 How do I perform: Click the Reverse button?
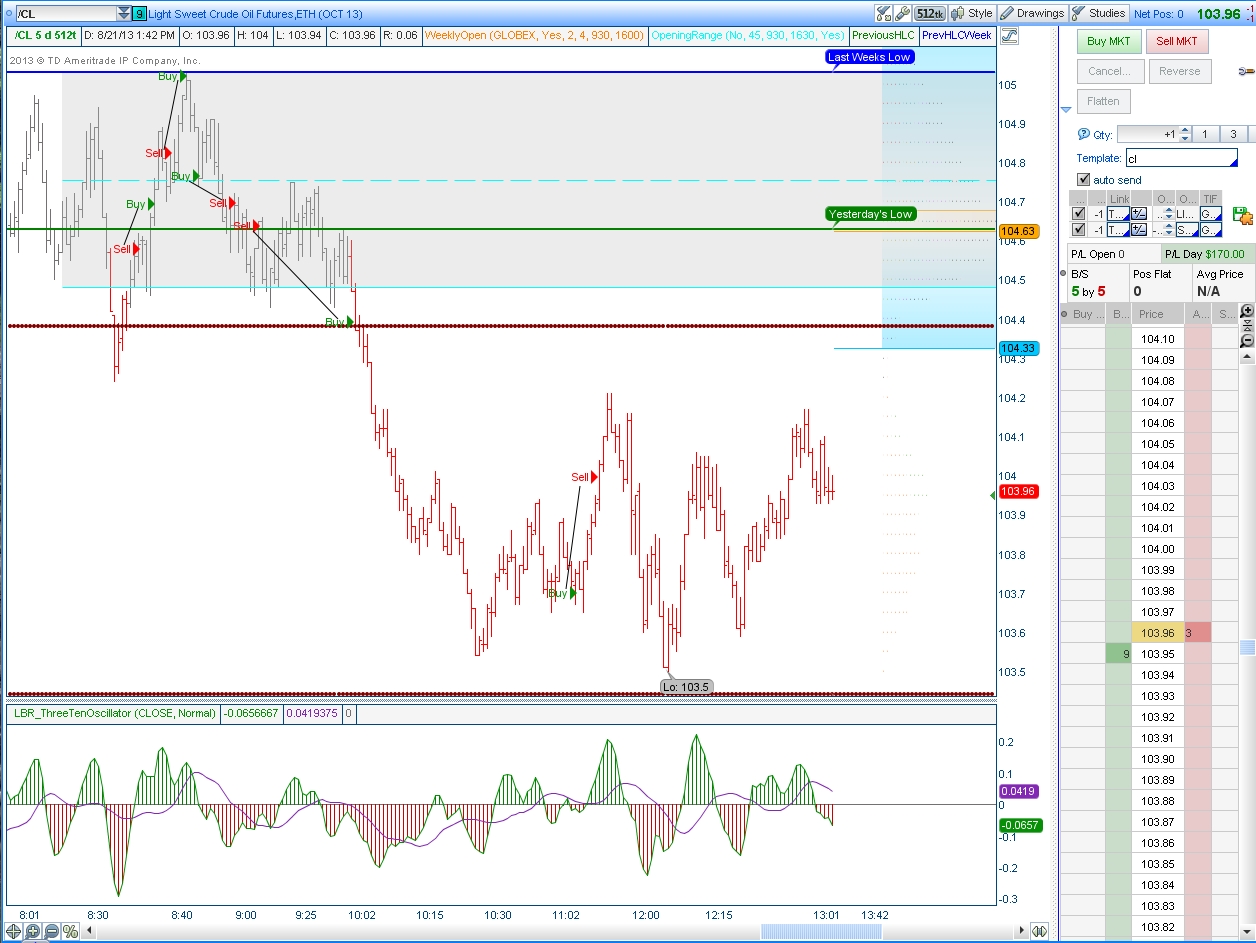click(1180, 71)
